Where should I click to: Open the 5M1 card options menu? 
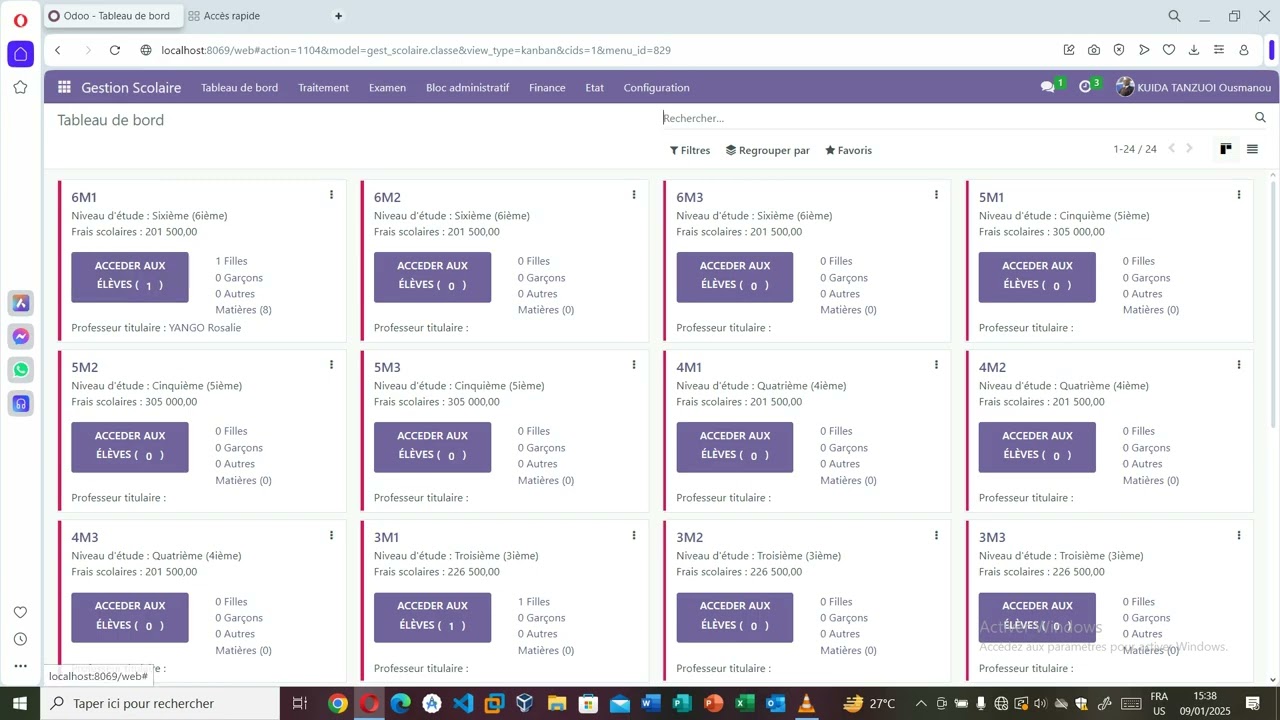pos(1238,195)
